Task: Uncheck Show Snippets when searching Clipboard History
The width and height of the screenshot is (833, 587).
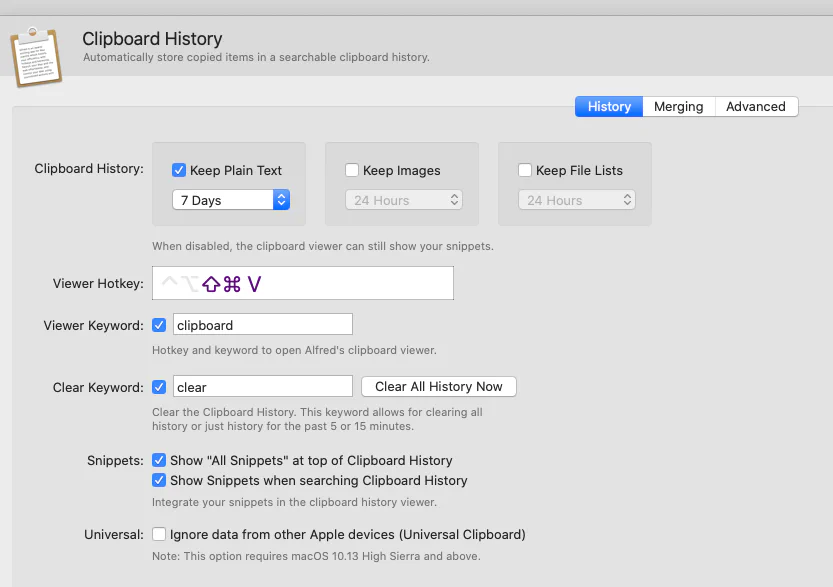Action: tap(159, 480)
